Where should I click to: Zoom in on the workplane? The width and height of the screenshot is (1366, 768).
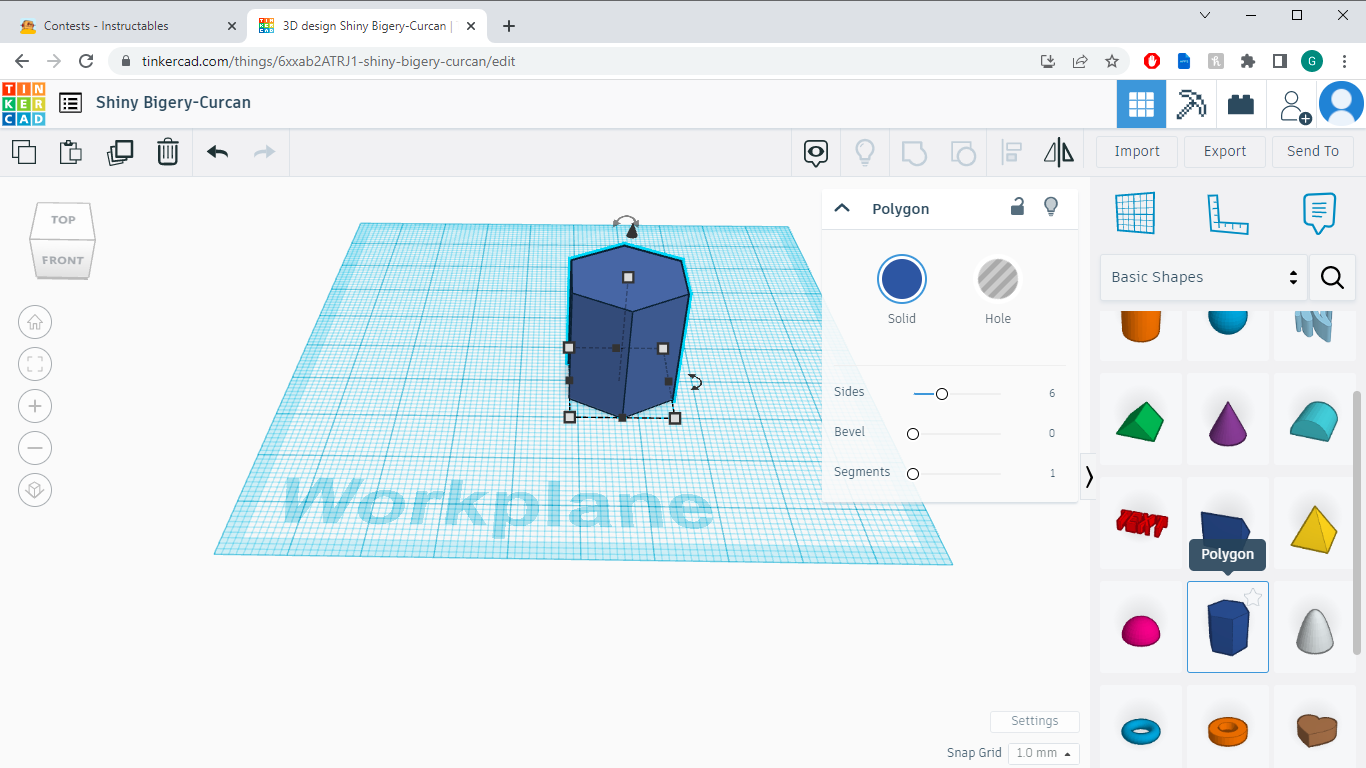click(35, 406)
